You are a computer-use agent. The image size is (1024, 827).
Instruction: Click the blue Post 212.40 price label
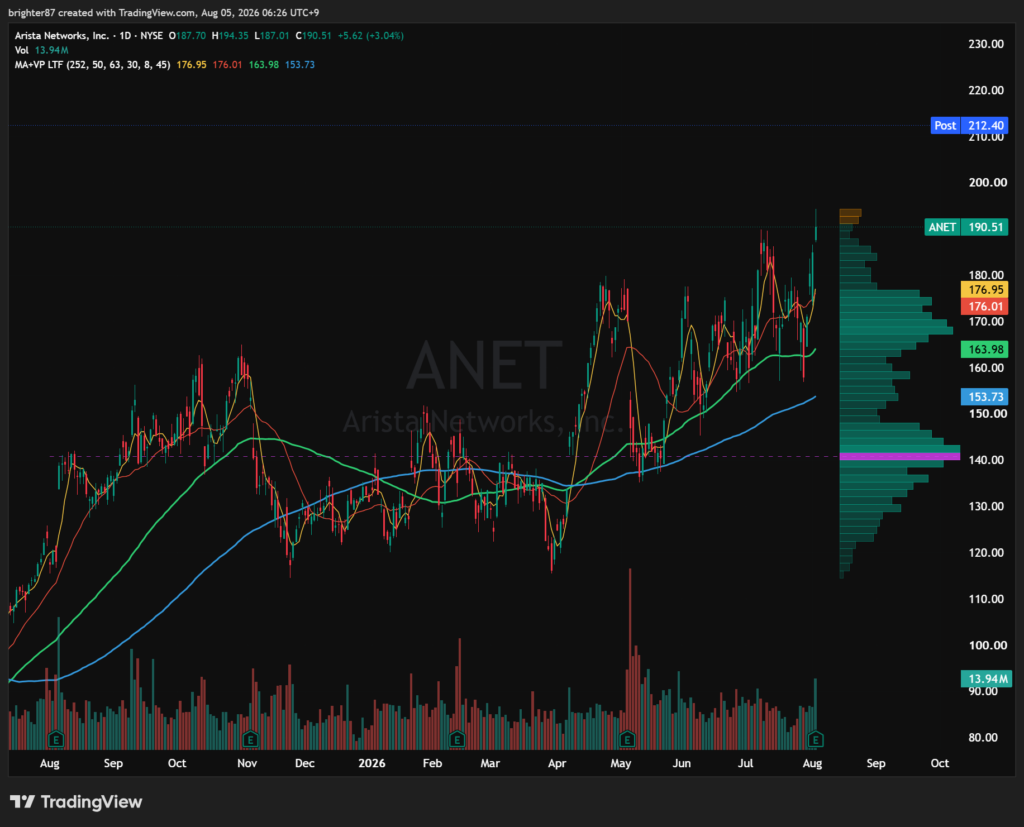point(969,125)
